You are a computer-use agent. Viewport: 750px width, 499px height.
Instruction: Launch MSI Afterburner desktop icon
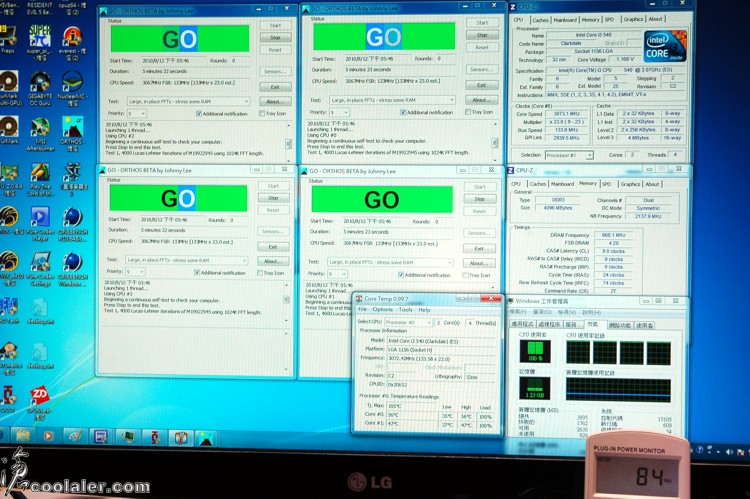click(40, 133)
